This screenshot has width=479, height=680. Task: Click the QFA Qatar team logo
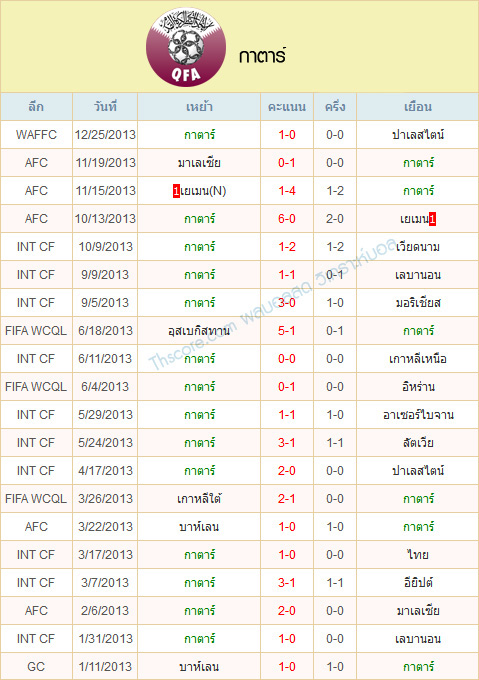[x=186, y=47]
